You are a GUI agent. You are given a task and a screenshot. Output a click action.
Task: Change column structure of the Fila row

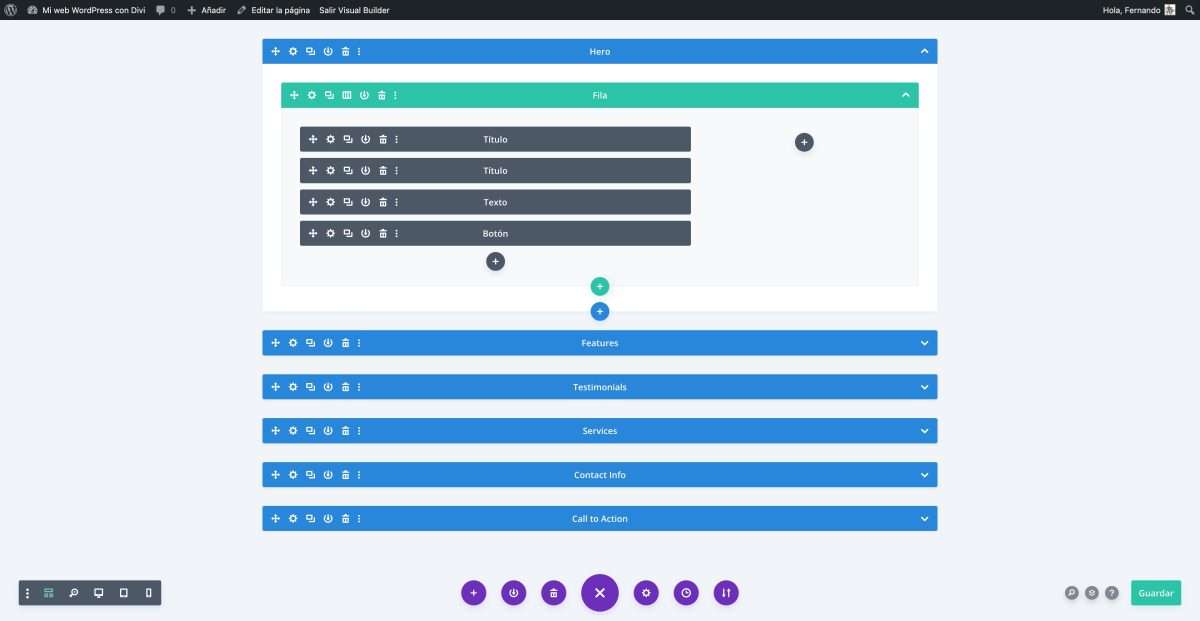tap(346, 95)
